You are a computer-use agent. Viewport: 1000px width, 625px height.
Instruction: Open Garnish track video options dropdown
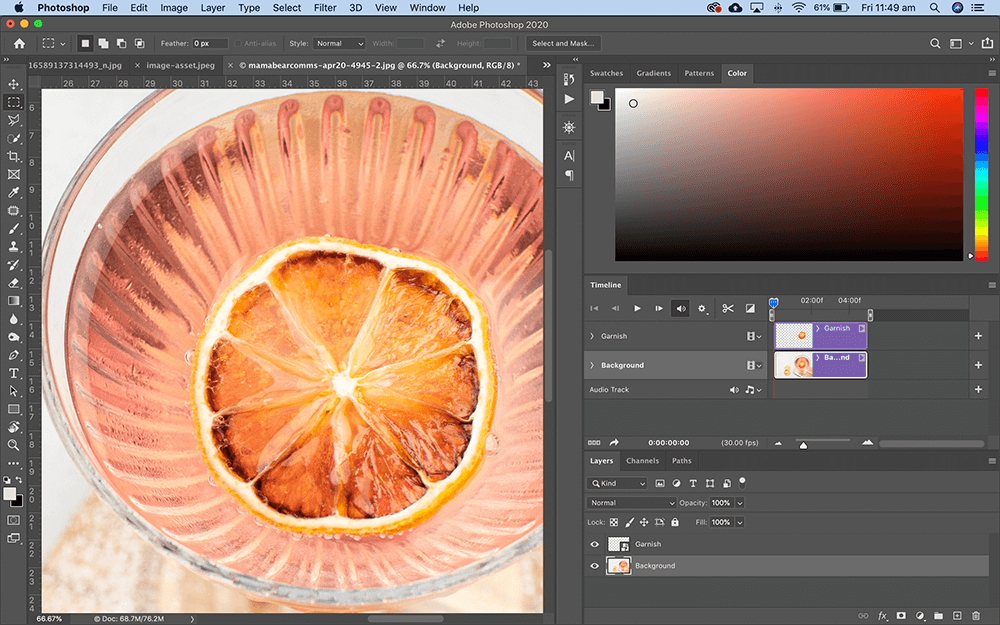coord(754,336)
